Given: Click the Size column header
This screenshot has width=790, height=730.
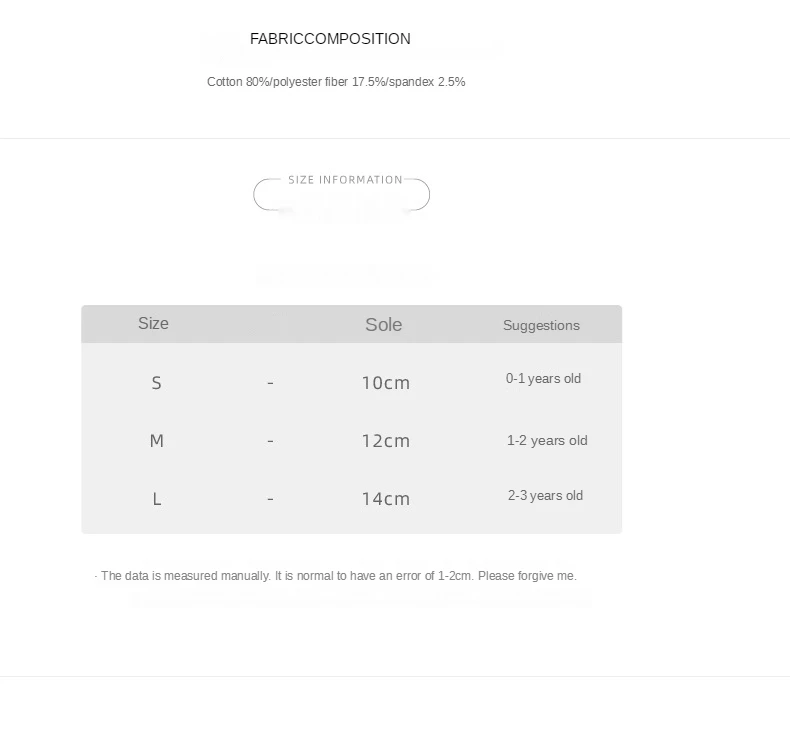Looking at the screenshot, I should tap(153, 323).
